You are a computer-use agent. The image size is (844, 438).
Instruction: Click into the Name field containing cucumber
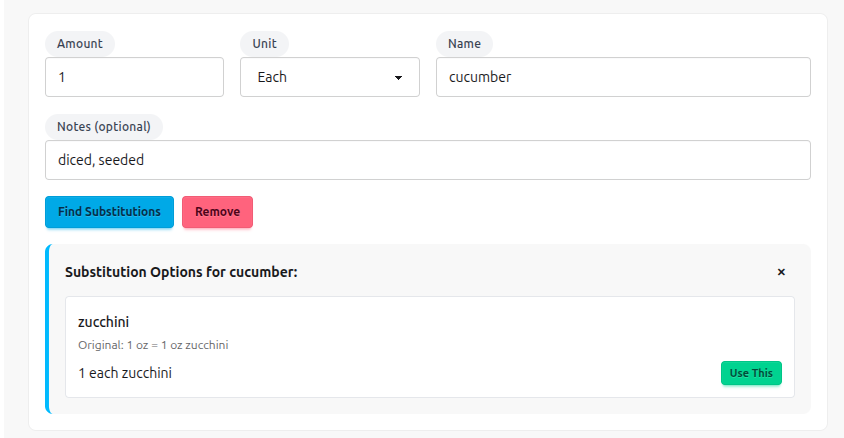[x=622, y=77]
